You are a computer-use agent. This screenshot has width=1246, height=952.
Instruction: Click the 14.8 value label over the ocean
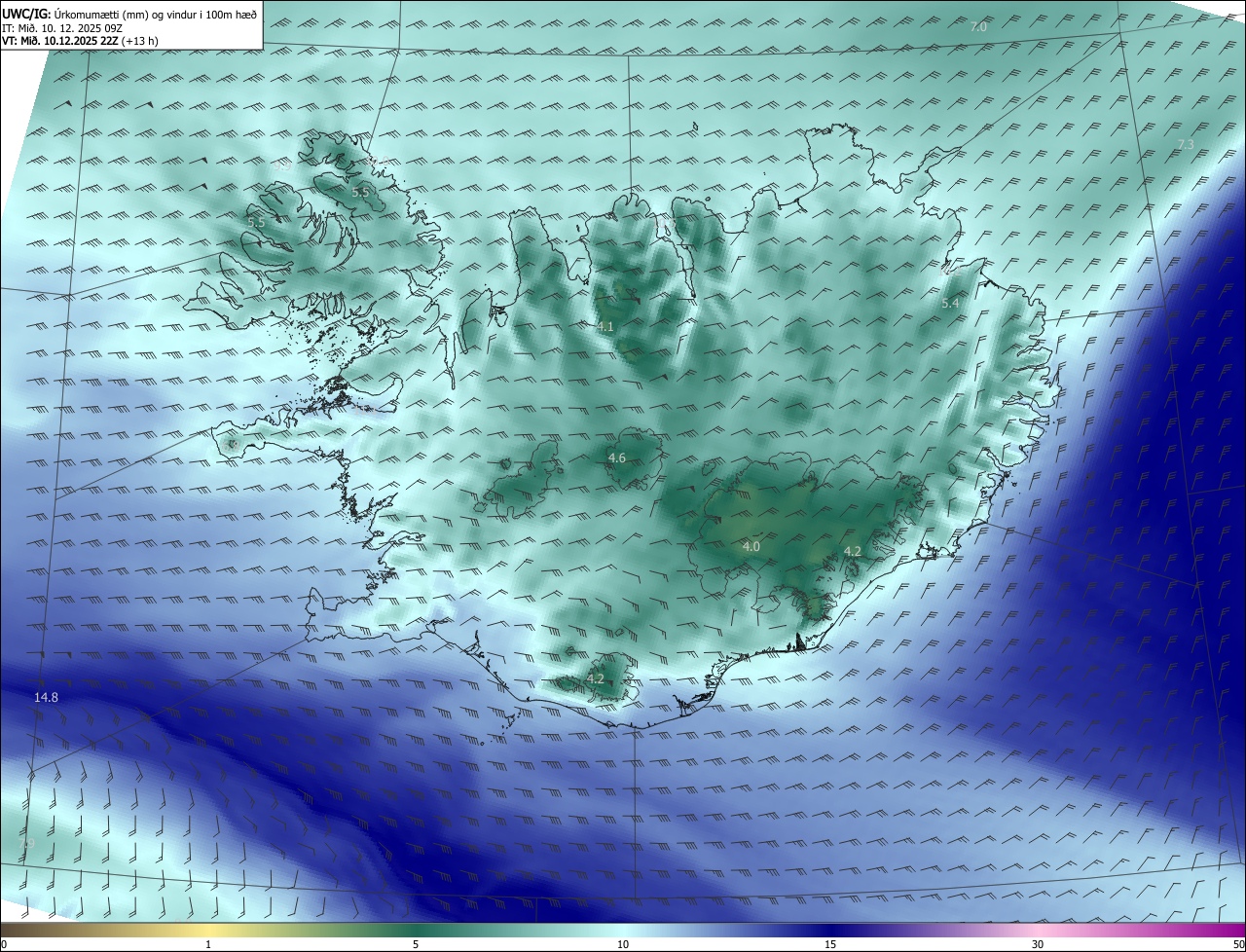pyautogui.click(x=46, y=697)
